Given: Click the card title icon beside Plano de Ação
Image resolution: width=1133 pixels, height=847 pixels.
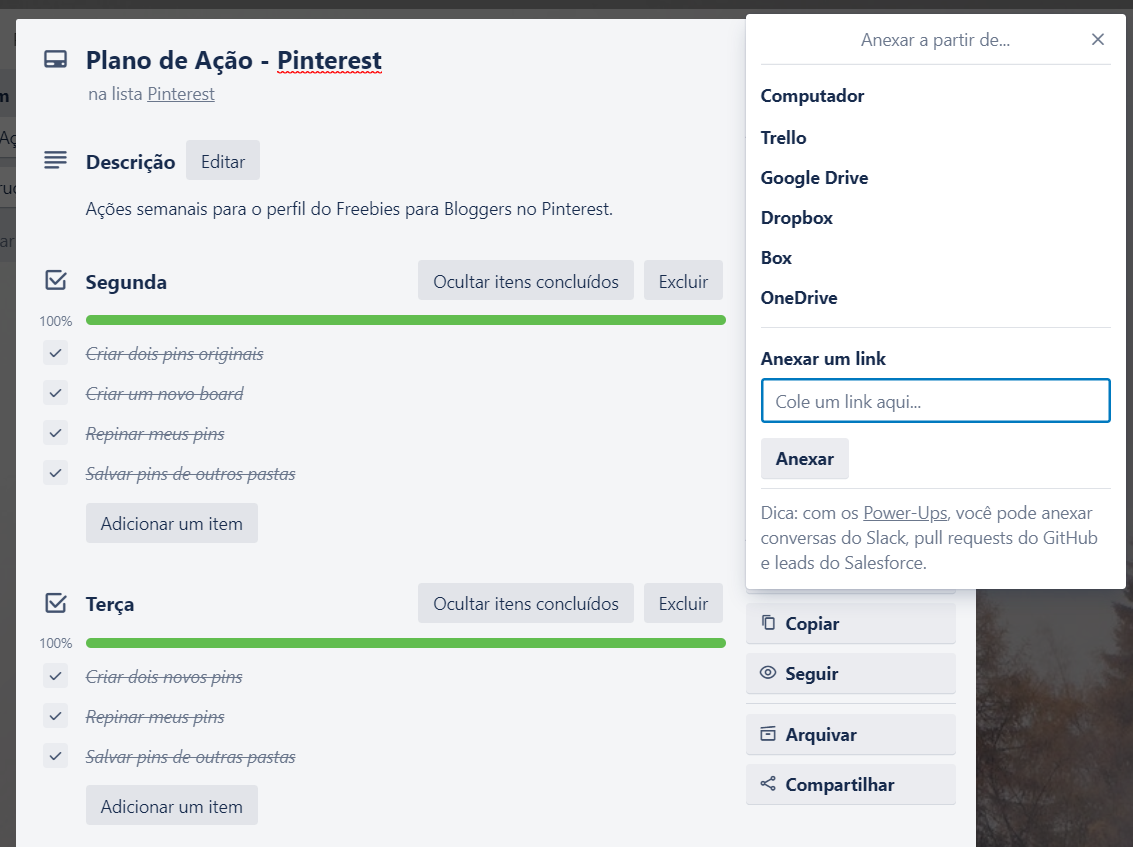Looking at the screenshot, I should [55, 60].
